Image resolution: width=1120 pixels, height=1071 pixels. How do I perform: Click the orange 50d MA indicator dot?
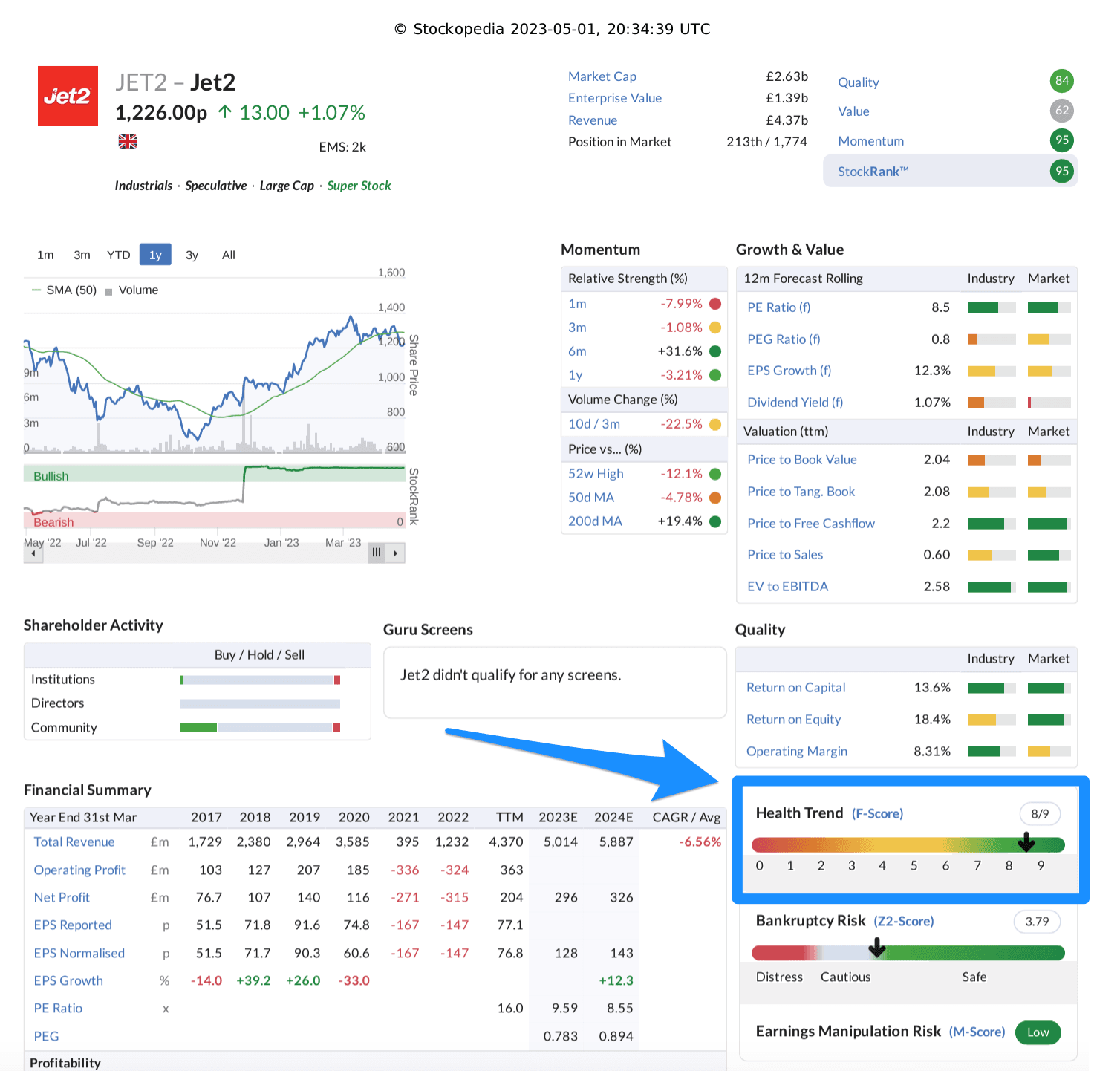(x=715, y=498)
